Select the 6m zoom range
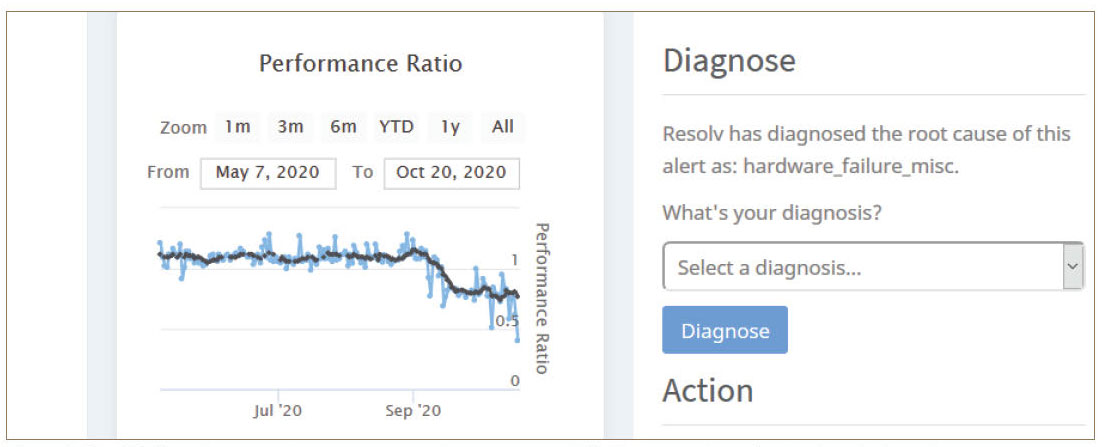 343,127
